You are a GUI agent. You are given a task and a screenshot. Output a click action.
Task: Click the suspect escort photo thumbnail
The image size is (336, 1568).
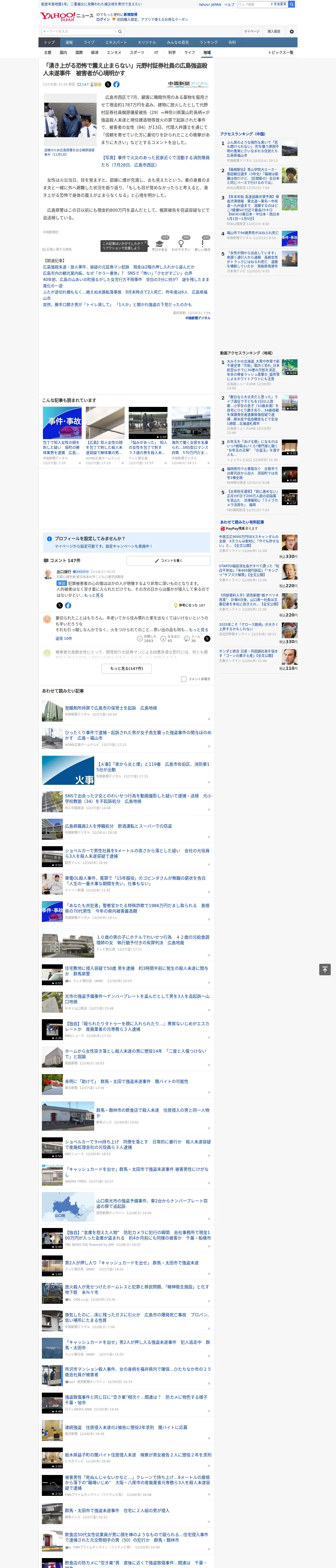pos(70,120)
